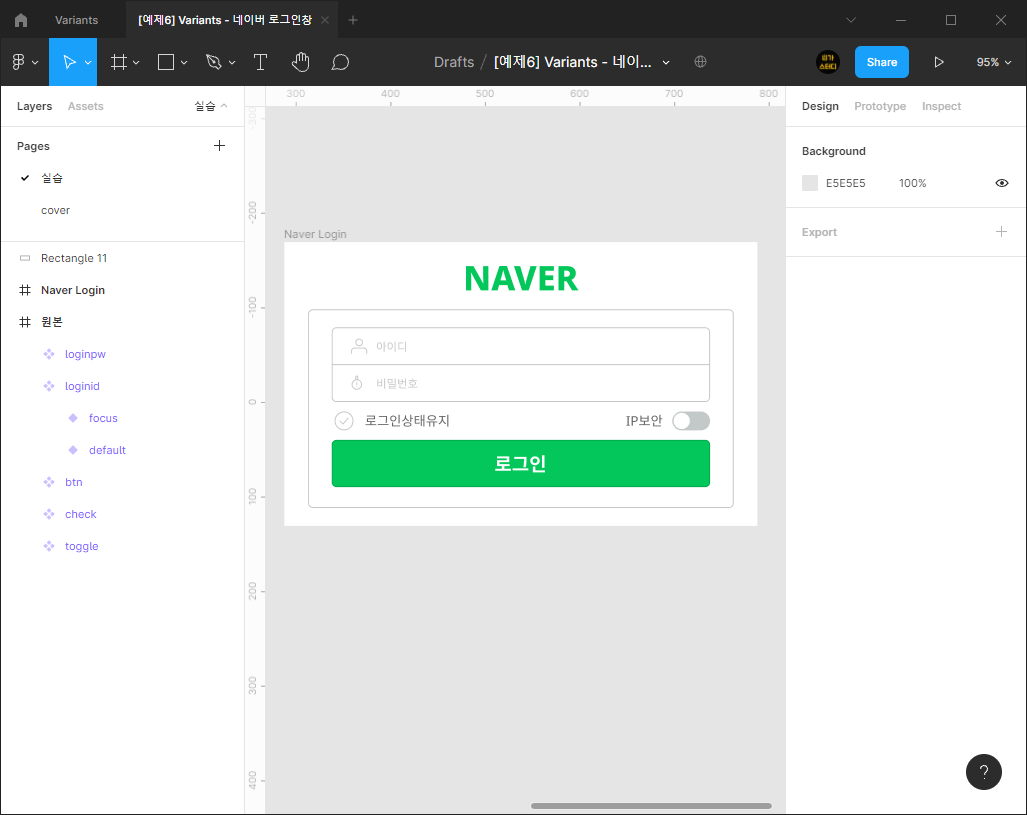Select the Rectangle shape tool
Image resolution: width=1027 pixels, height=815 pixels.
[166, 62]
